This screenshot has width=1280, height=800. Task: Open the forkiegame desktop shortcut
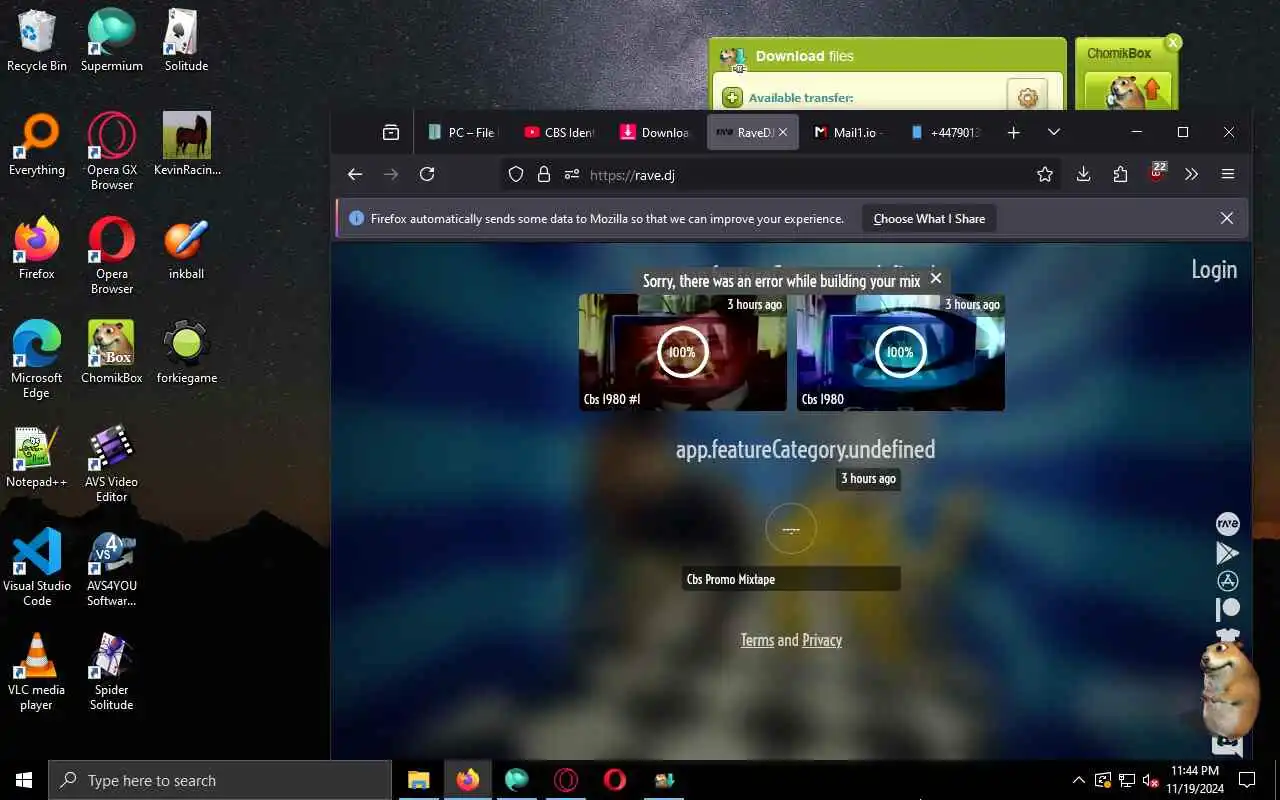pyautogui.click(x=186, y=352)
